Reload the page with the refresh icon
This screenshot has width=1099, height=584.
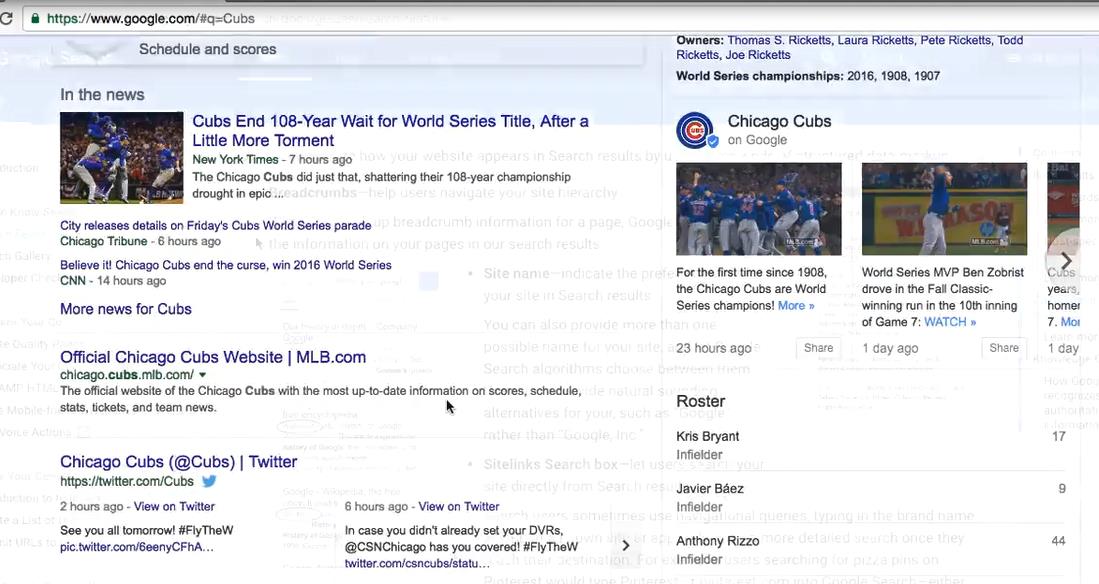[6, 18]
